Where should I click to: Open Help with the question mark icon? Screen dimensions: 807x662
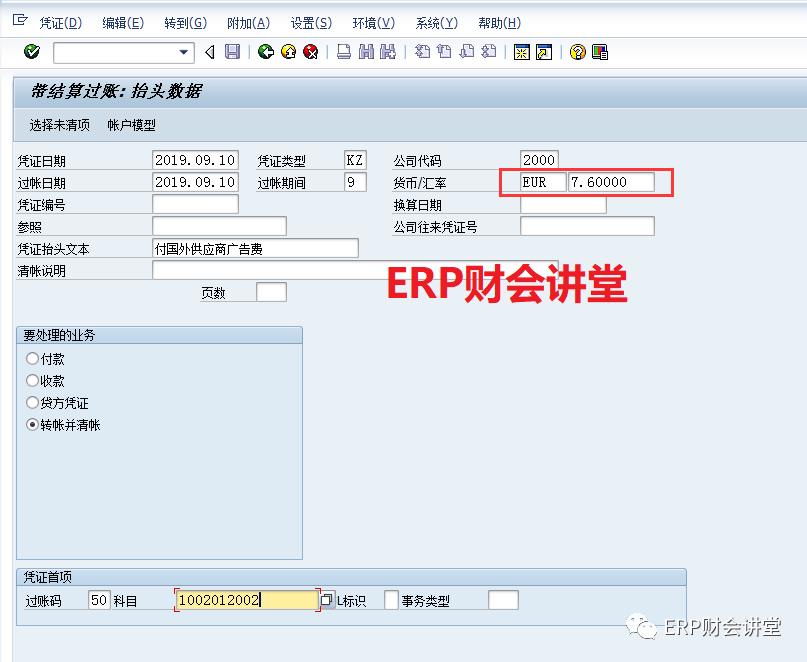click(x=577, y=52)
